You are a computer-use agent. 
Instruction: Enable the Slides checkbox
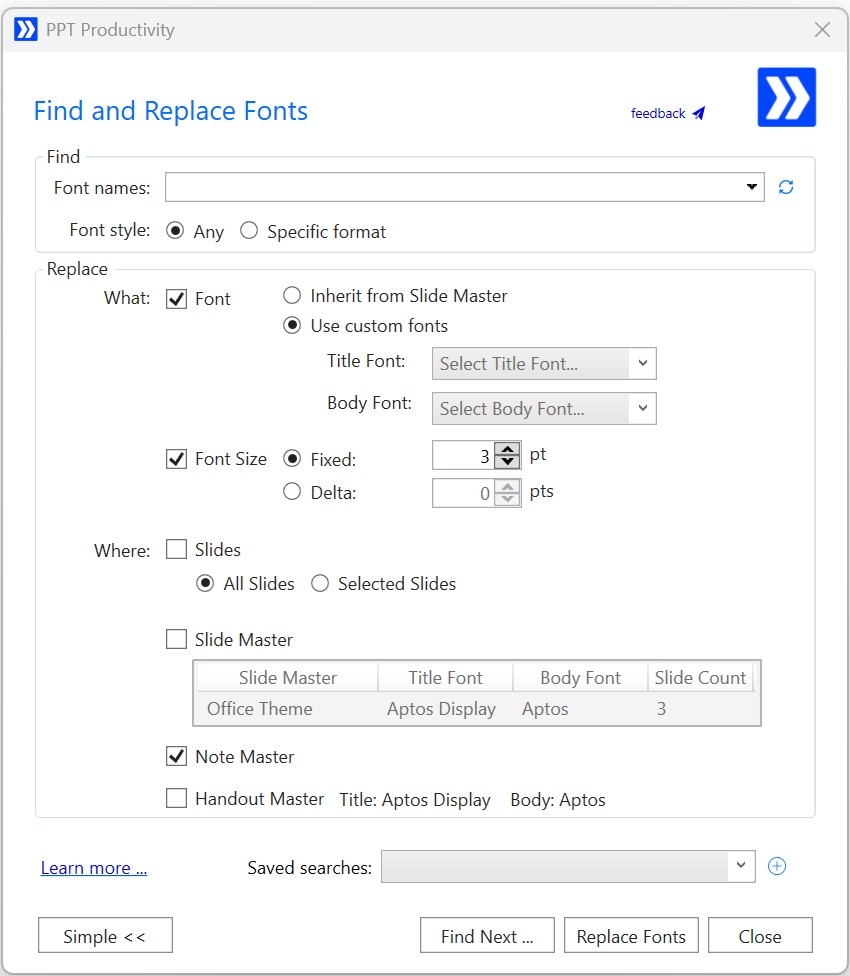click(x=176, y=549)
